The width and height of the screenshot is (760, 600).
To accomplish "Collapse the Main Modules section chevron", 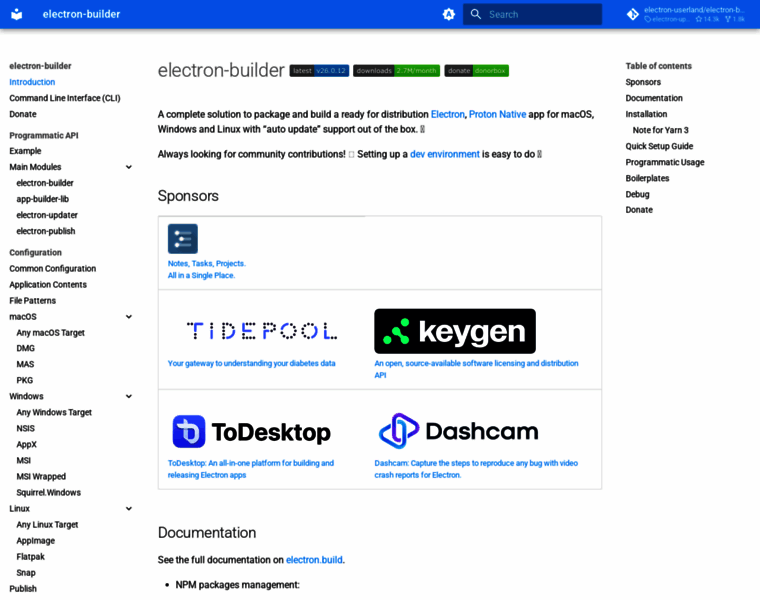I will click(129, 167).
